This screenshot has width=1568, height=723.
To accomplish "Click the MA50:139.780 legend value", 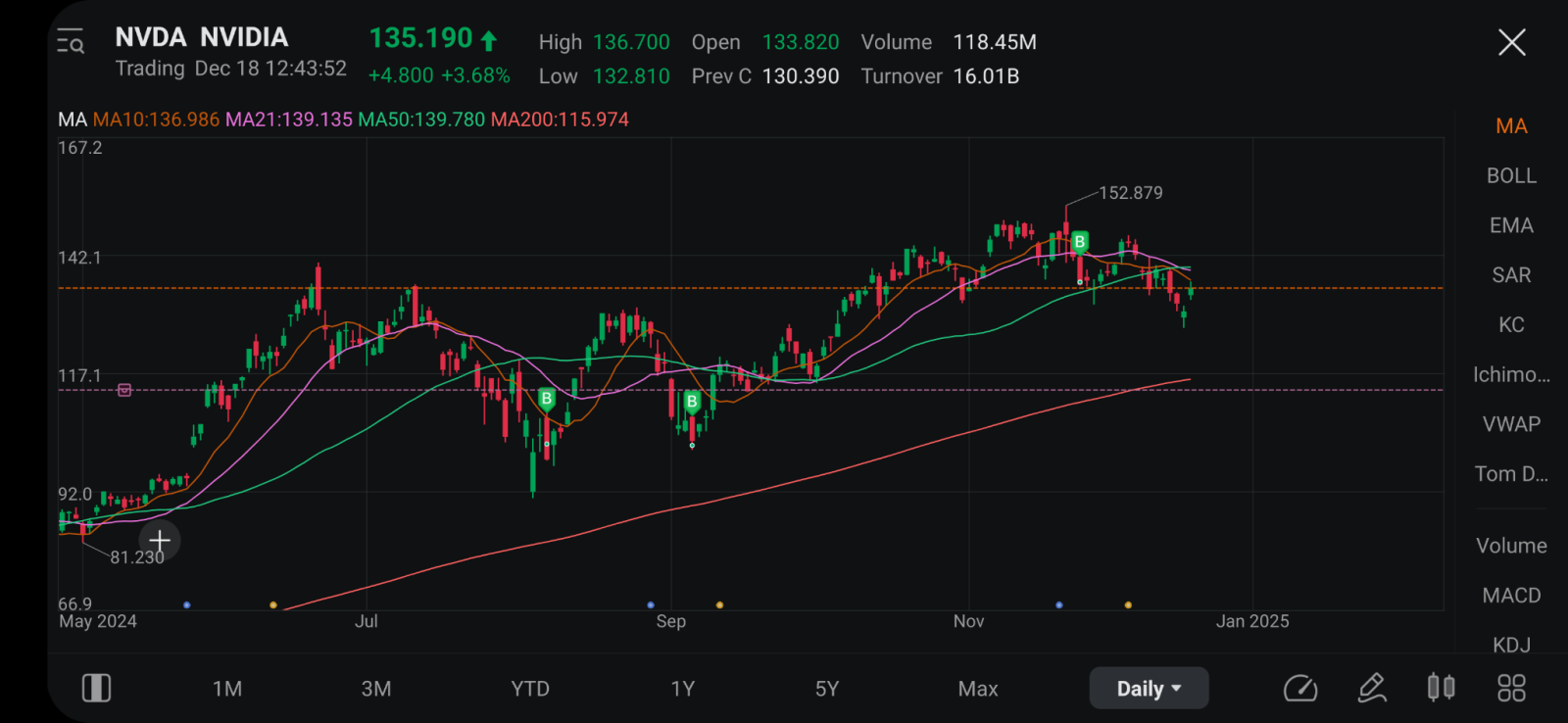I will point(421,120).
